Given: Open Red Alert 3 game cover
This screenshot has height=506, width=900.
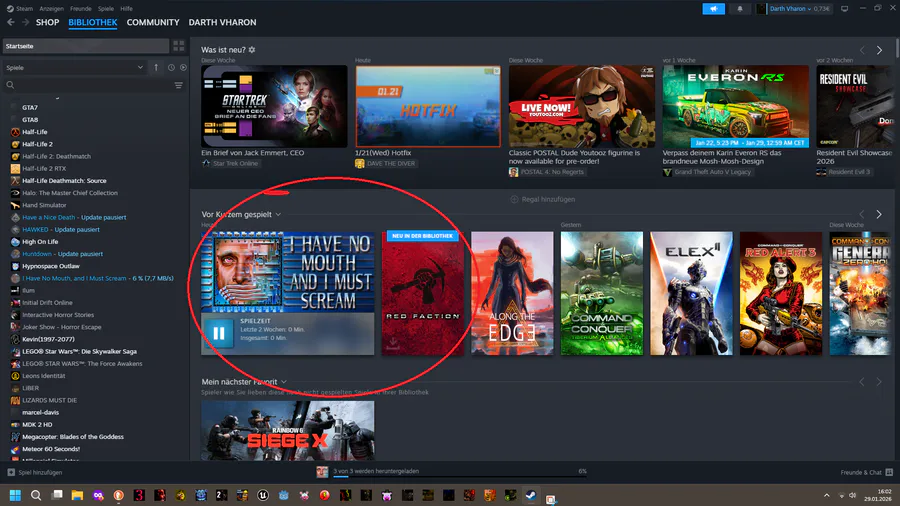Looking at the screenshot, I should click(781, 293).
